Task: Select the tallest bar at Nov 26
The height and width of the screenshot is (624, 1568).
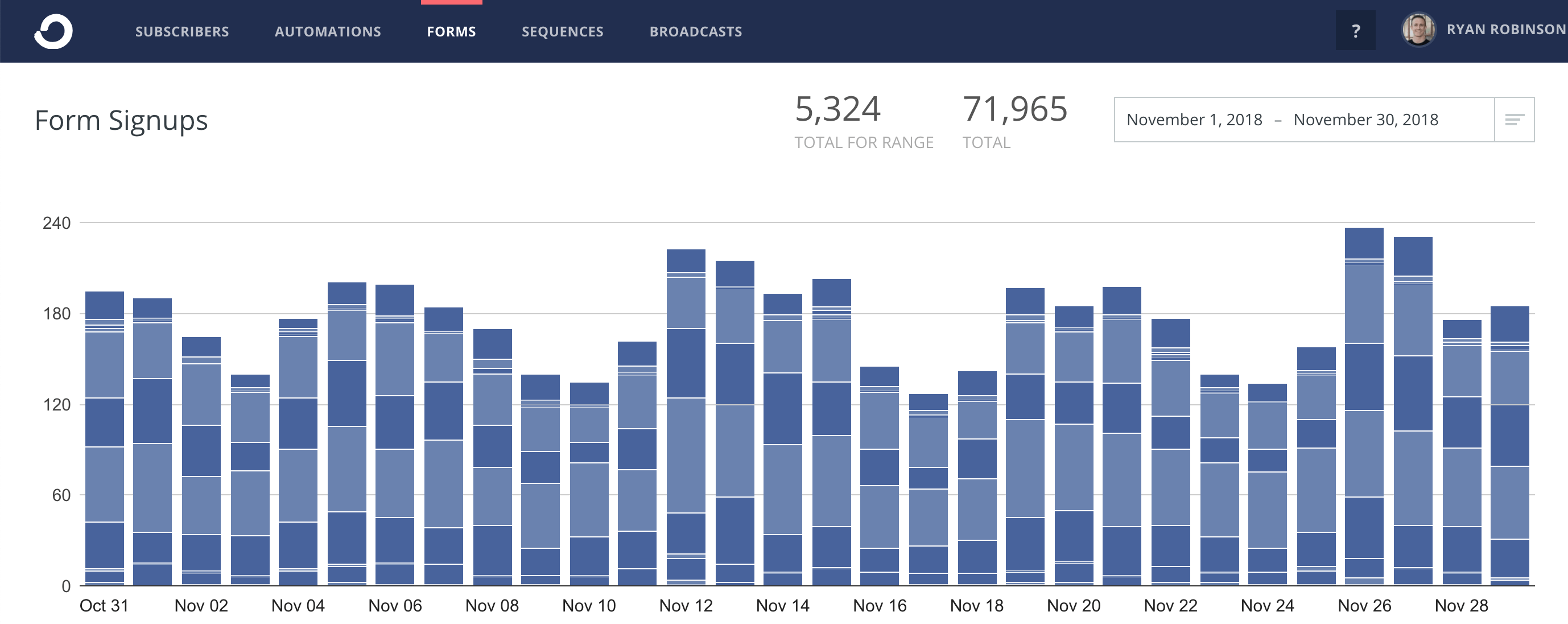Action: pos(1364,407)
